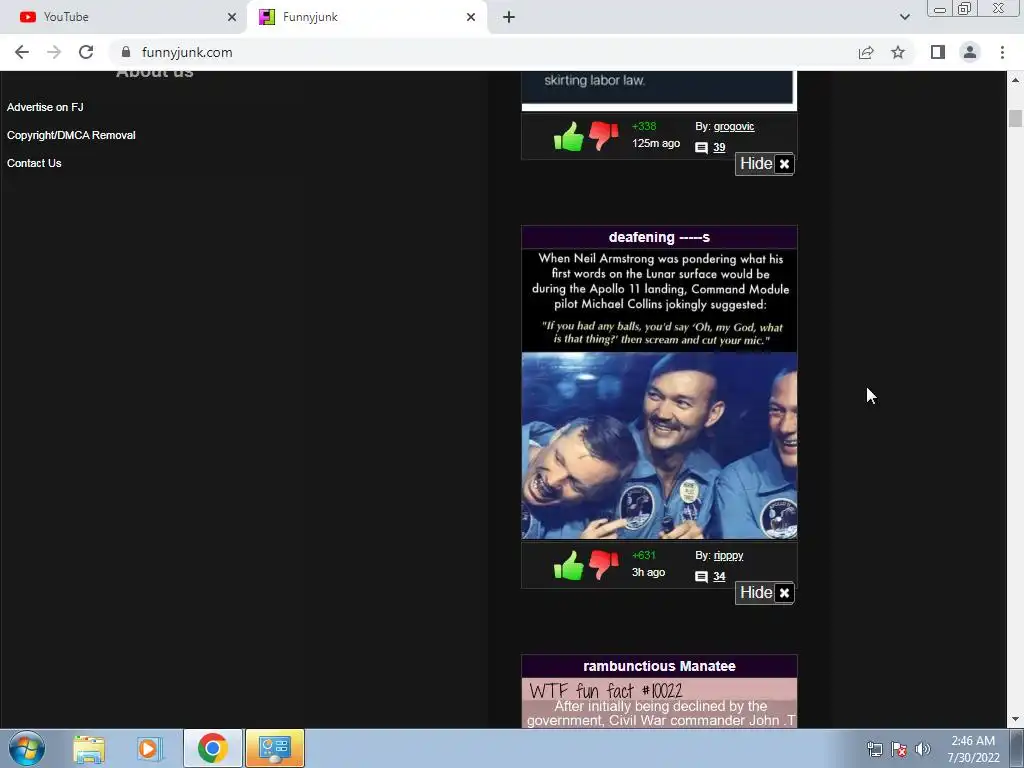The width and height of the screenshot is (1024, 768).
Task: Click Show desktop strip
Action: [x=1017, y=748]
